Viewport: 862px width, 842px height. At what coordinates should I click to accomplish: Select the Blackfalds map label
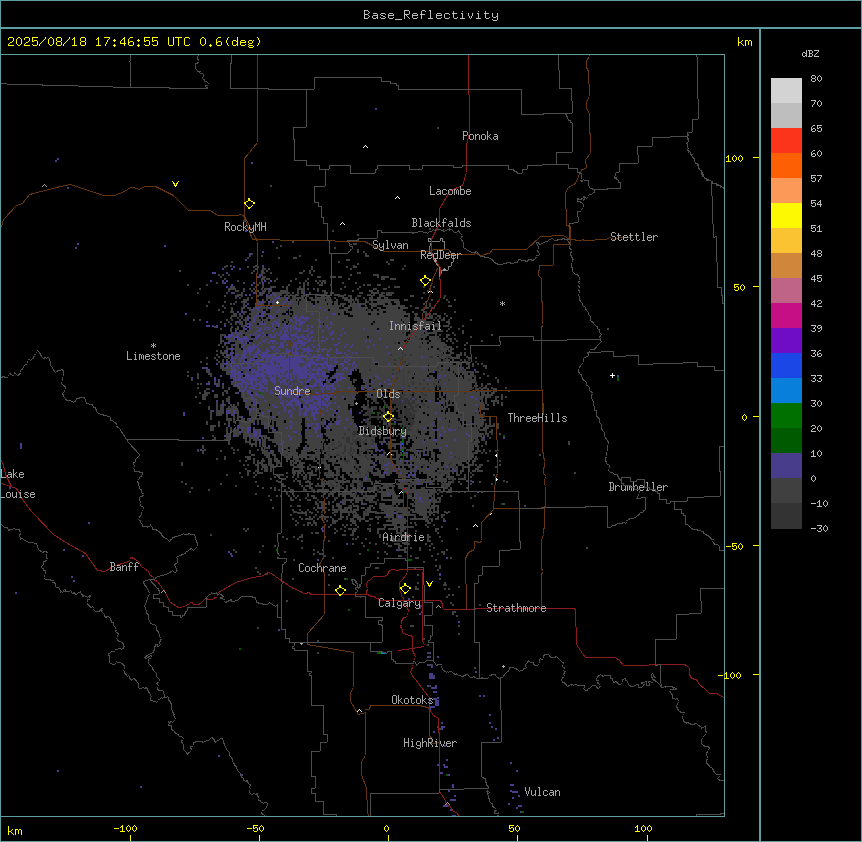pos(441,223)
